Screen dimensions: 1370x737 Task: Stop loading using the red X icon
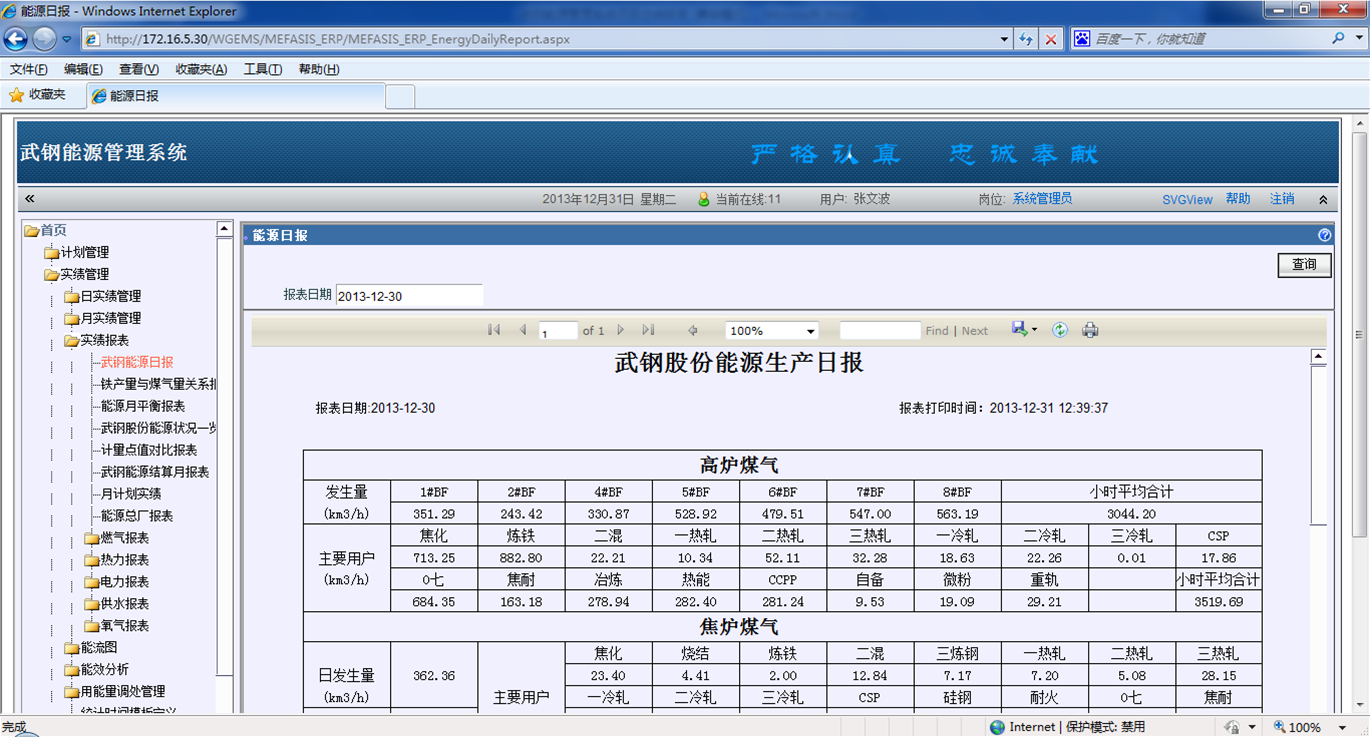pyautogui.click(x=1050, y=39)
